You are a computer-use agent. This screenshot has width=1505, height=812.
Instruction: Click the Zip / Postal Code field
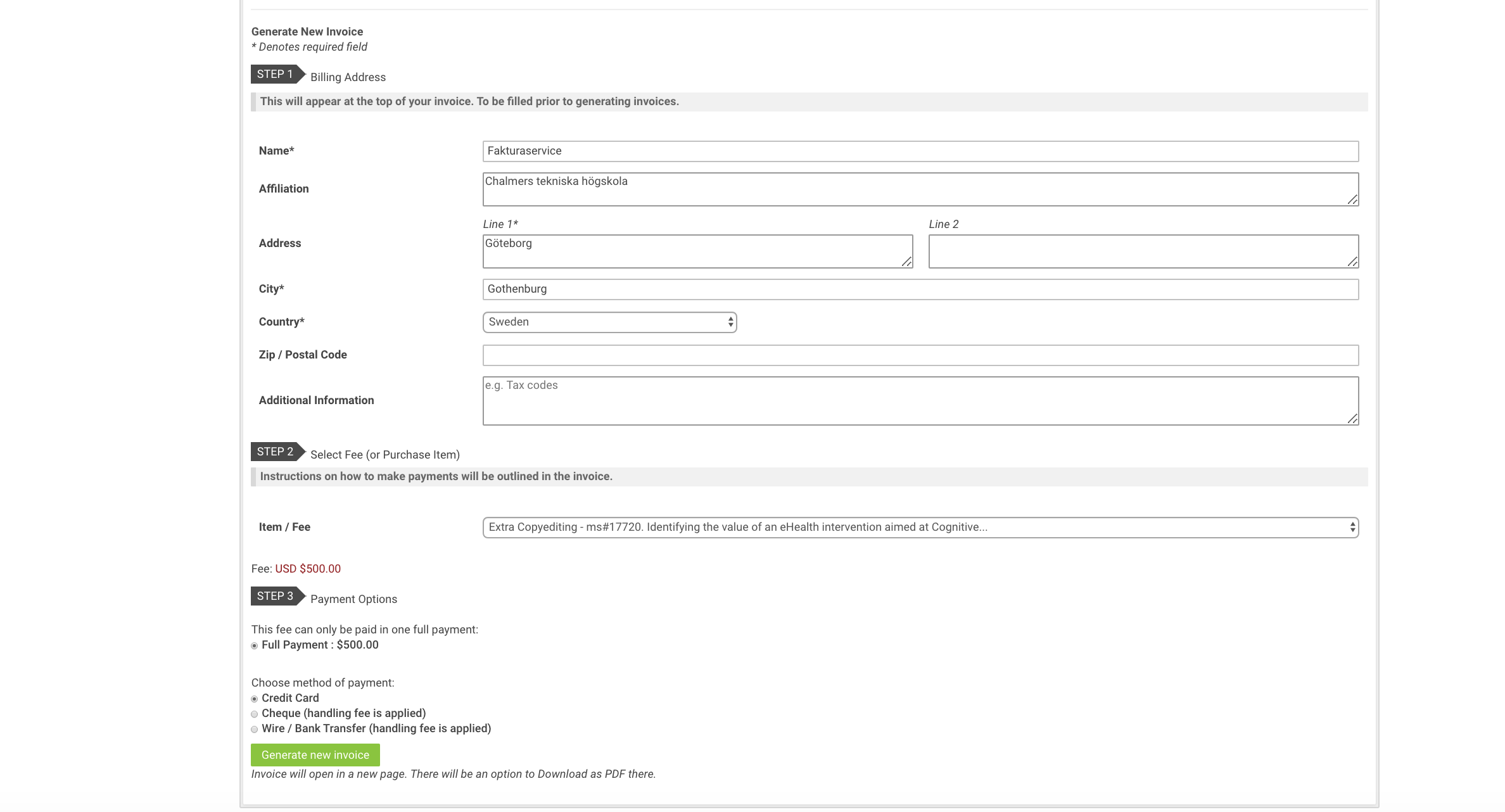point(920,355)
